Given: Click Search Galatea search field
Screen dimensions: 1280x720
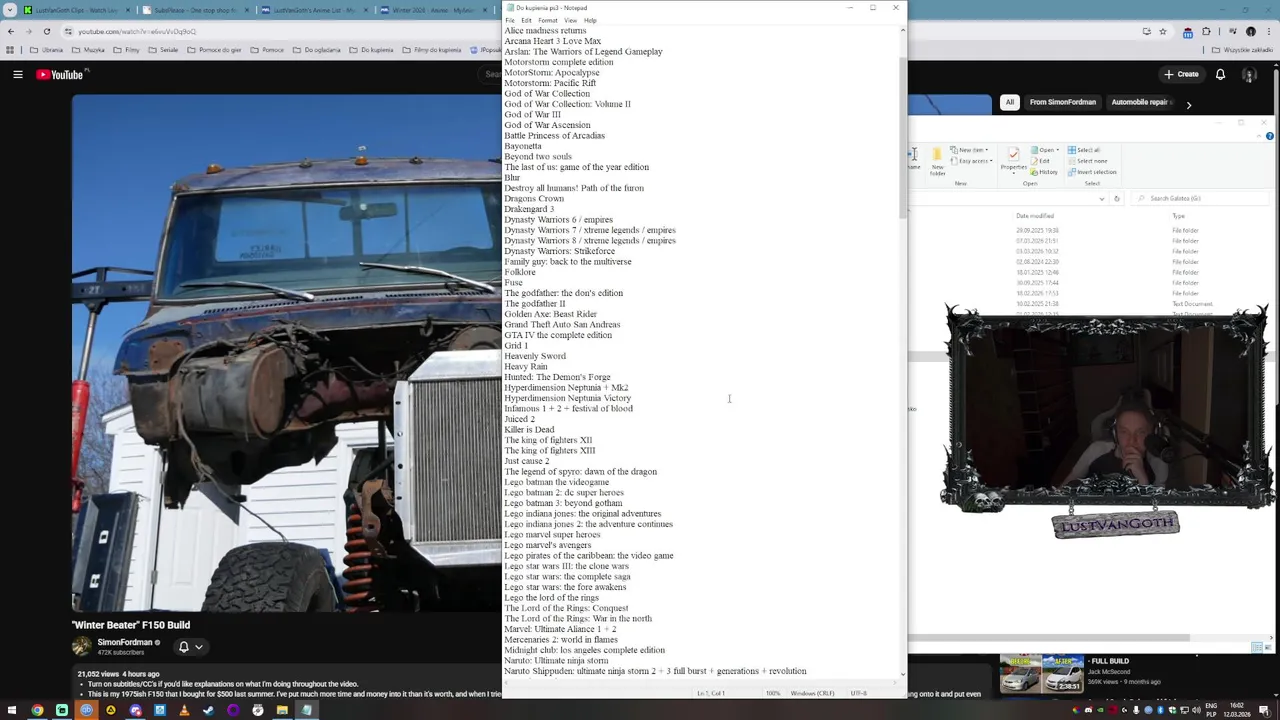Looking at the screenshot, I should [x=1200, y=198].
